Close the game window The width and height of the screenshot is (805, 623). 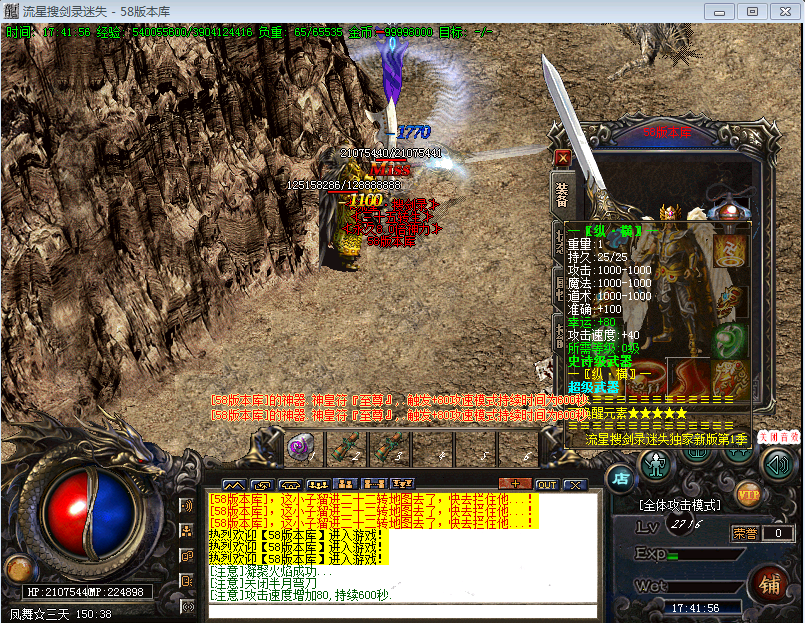tap(785, 11)
